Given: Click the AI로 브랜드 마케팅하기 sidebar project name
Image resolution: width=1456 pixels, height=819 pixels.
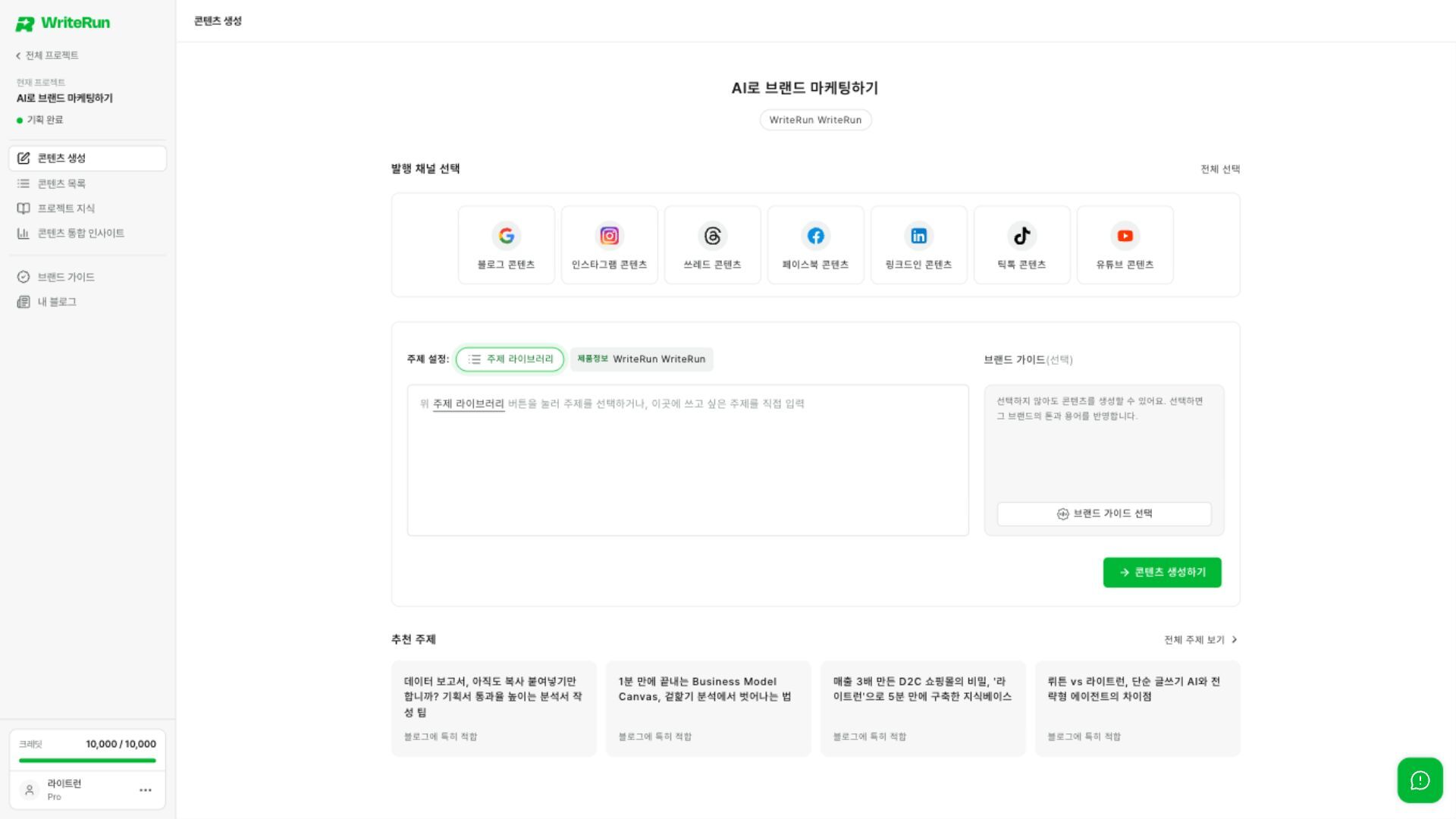Looking at the screenshot, I should coord(64,99).
